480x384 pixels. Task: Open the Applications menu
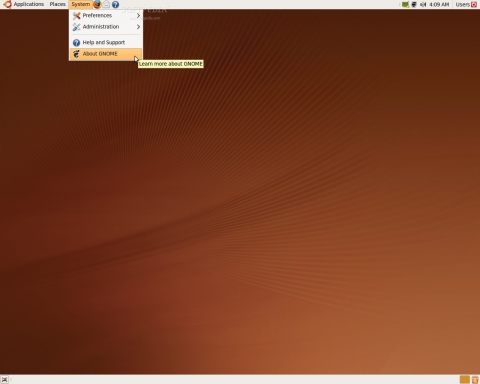[x=29, y=4]
